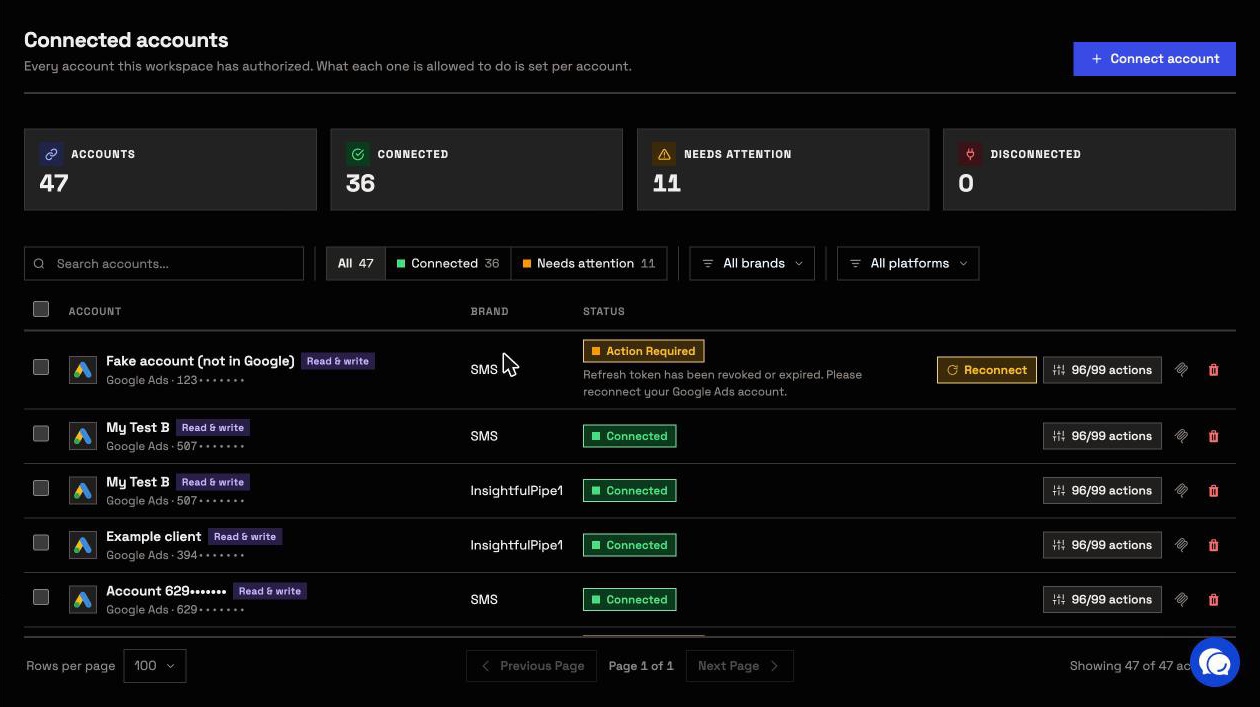
Task: Select the Needs attention 11 filter tab
Action: point(589,264)
